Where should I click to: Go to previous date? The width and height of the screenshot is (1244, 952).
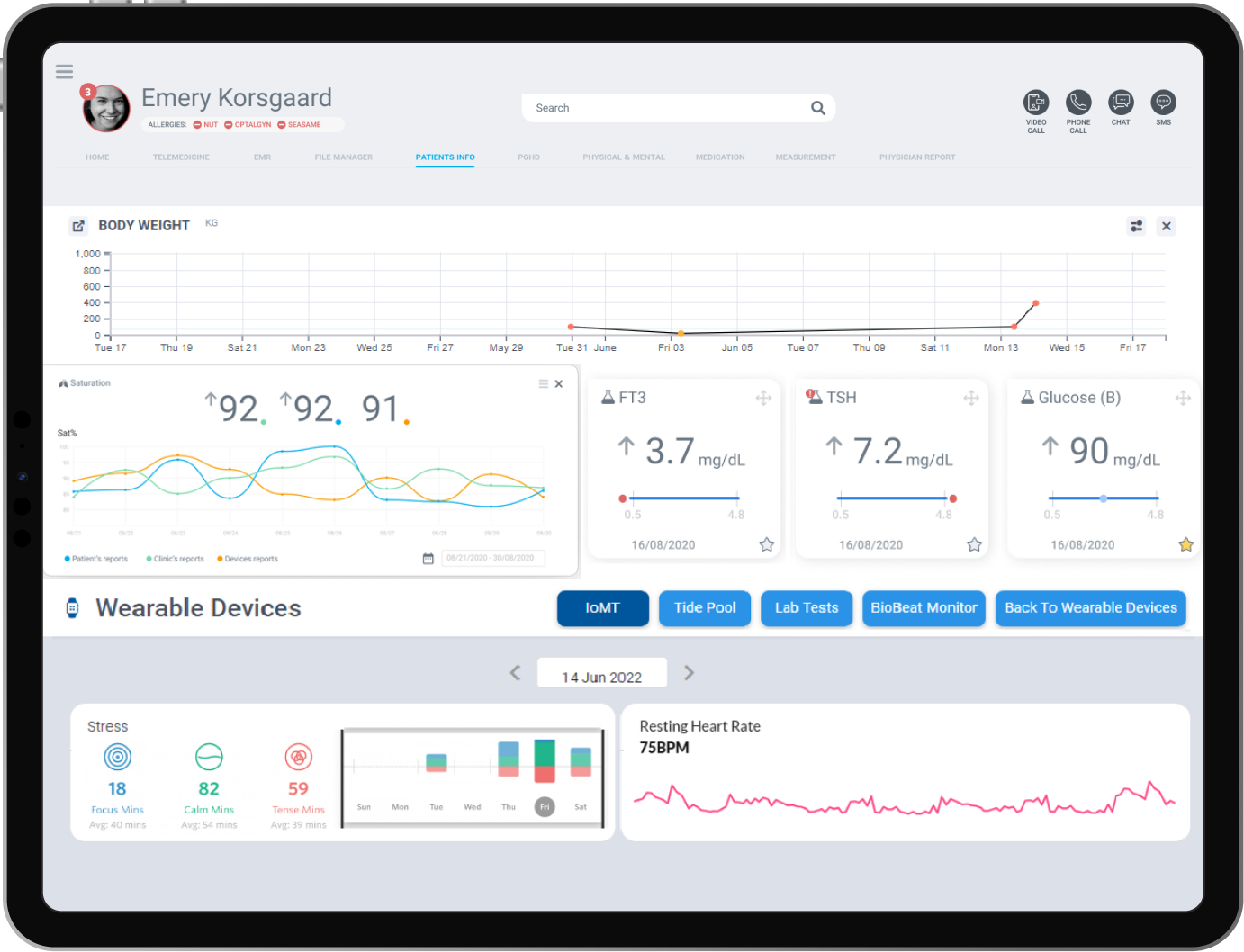pos(516,673)
